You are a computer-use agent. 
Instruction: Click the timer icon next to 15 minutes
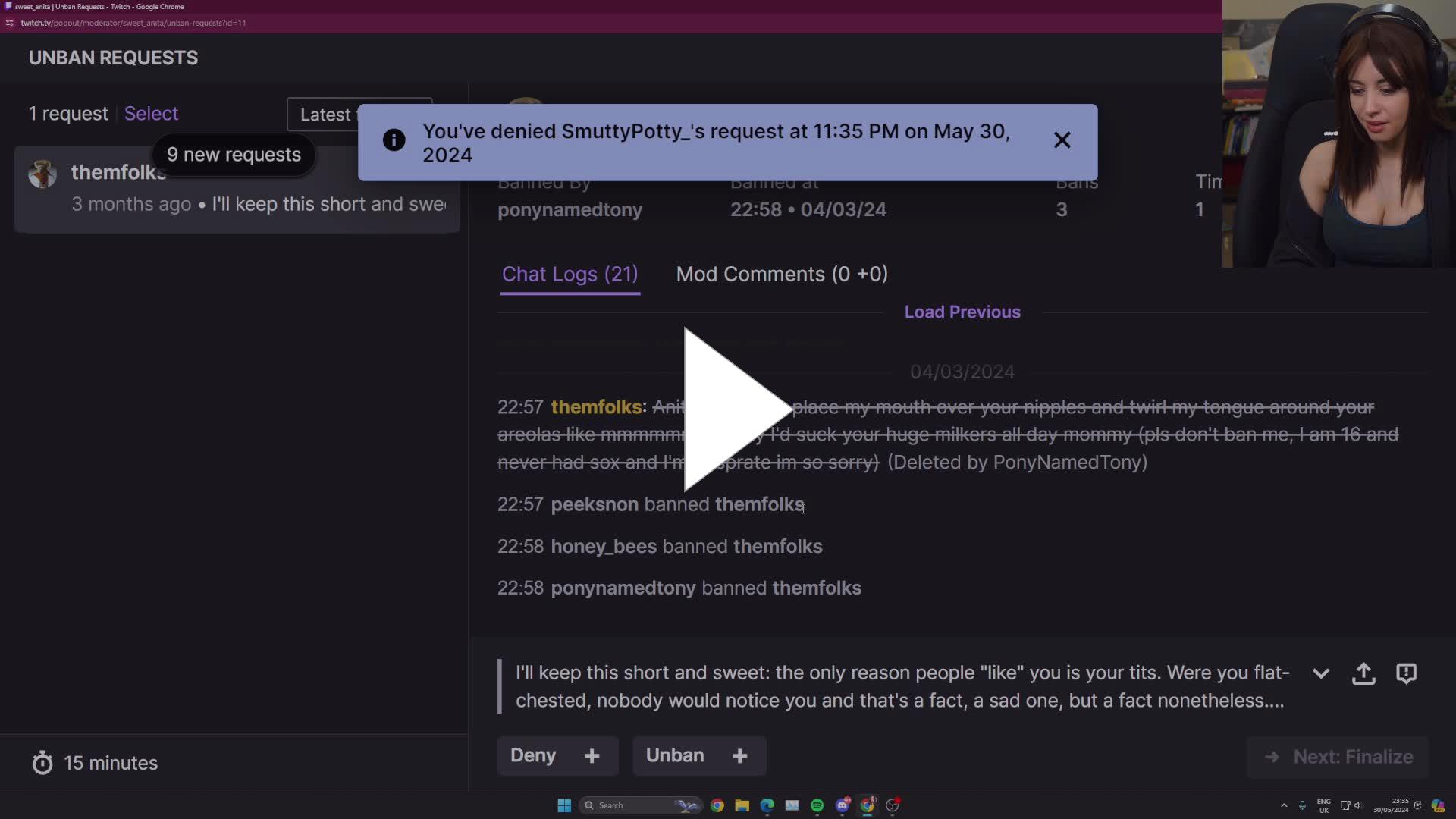pos(42,763)
